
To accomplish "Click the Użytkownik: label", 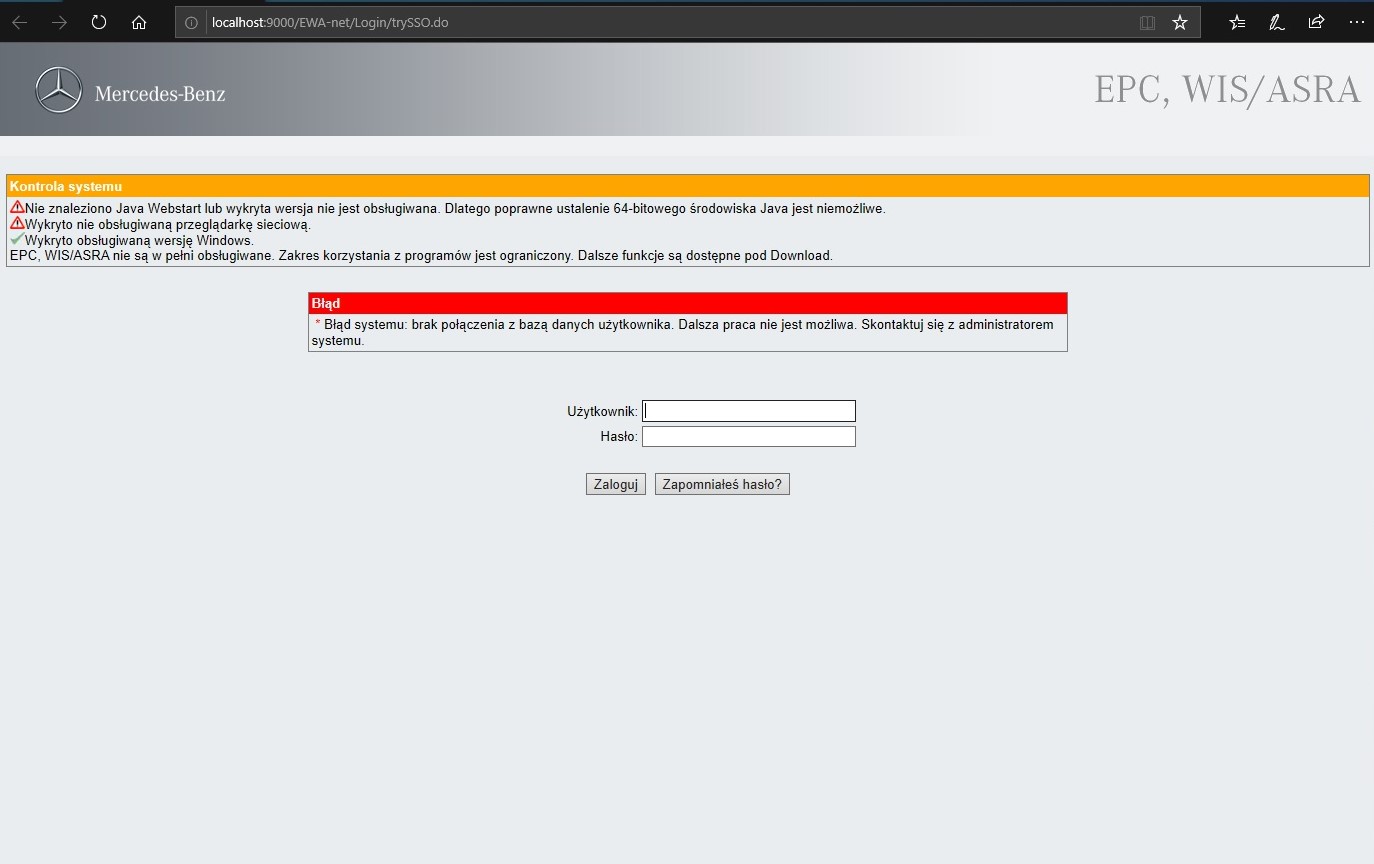I will tap(602, 411).
